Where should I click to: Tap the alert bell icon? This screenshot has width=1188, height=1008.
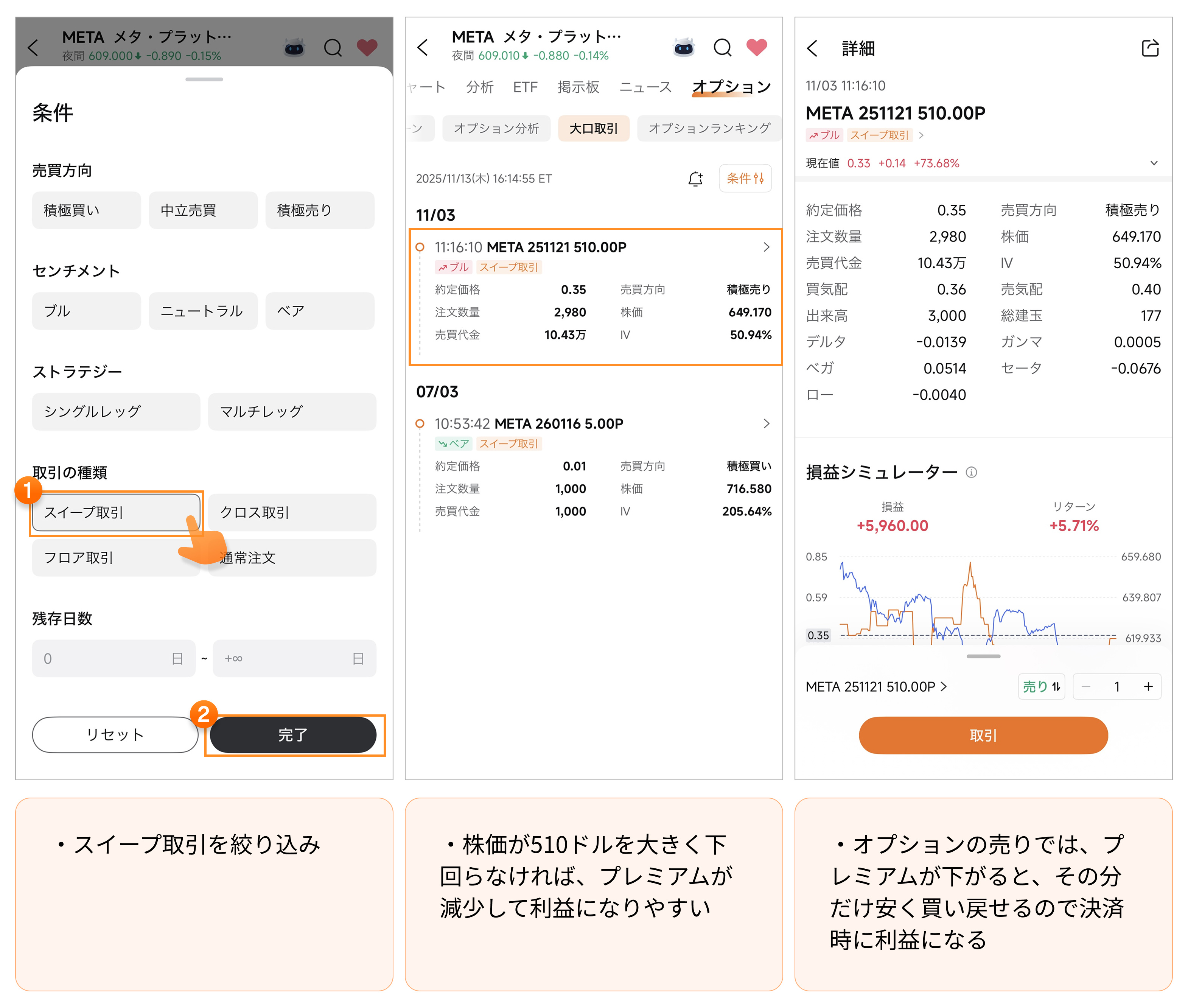pos(695,179)
